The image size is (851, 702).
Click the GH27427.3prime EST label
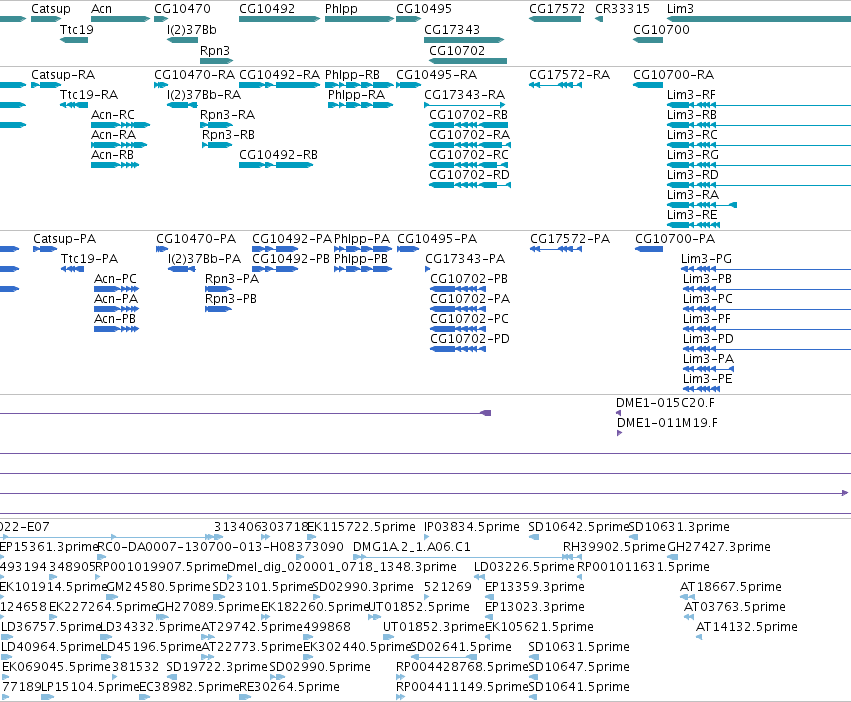tap(719, 547)
